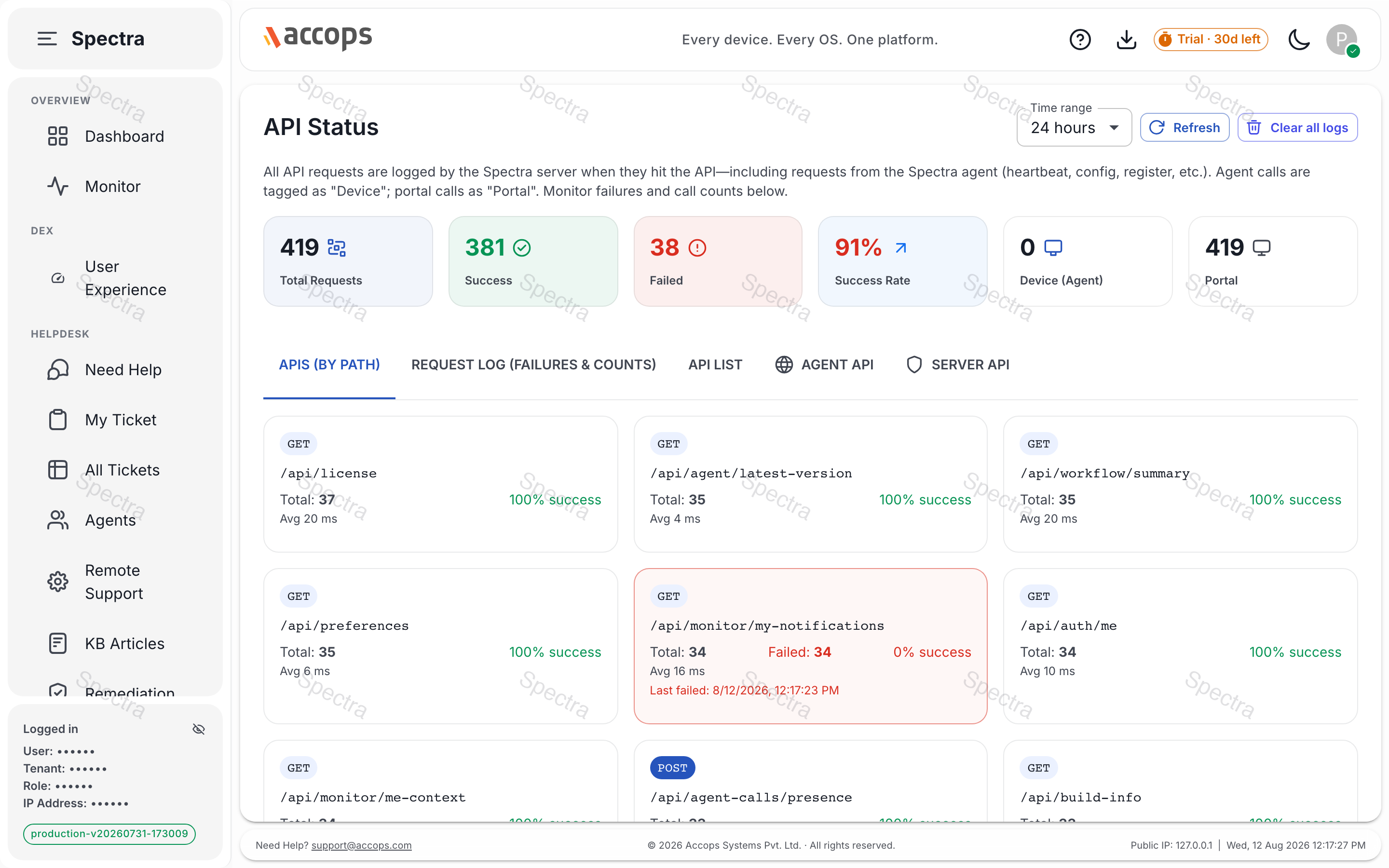Click the User Experience gauge icon
The height and width of the screenshot is (868, 1389).
point(58,278)
